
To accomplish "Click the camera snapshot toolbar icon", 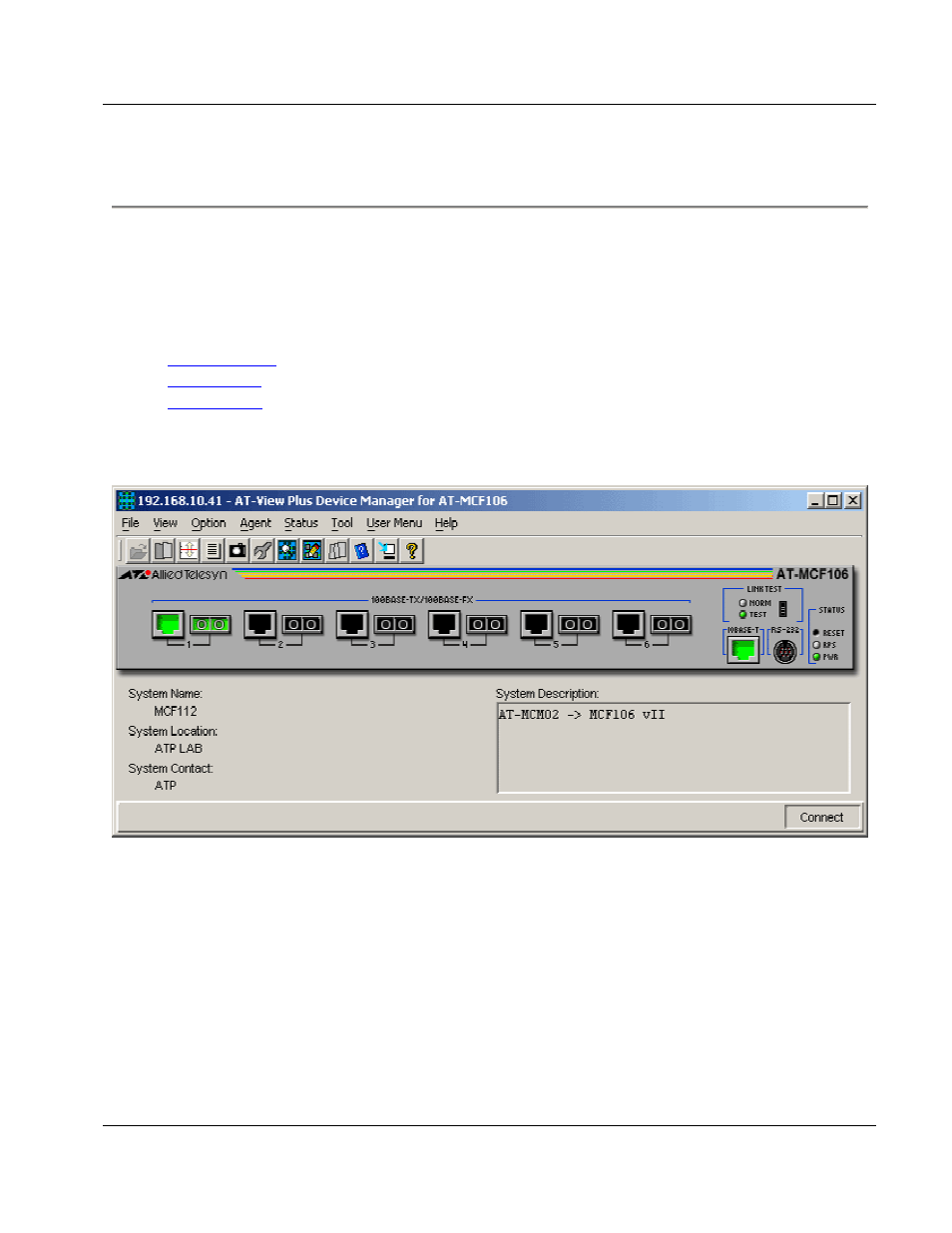I will pos(238,550).
